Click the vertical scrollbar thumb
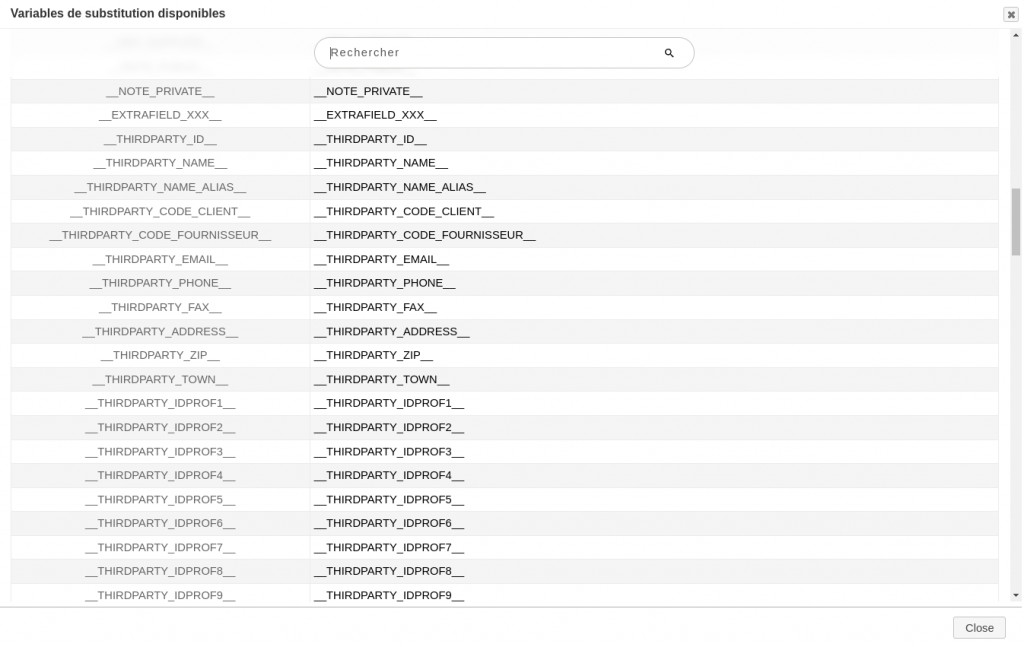1024x647 pixels. point(1016,220)
